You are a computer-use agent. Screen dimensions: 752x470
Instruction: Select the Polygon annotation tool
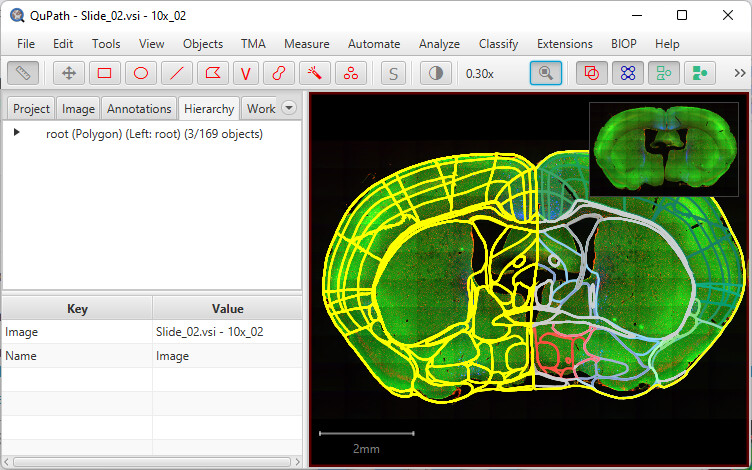pyautogui.click(x=212, y=73)
